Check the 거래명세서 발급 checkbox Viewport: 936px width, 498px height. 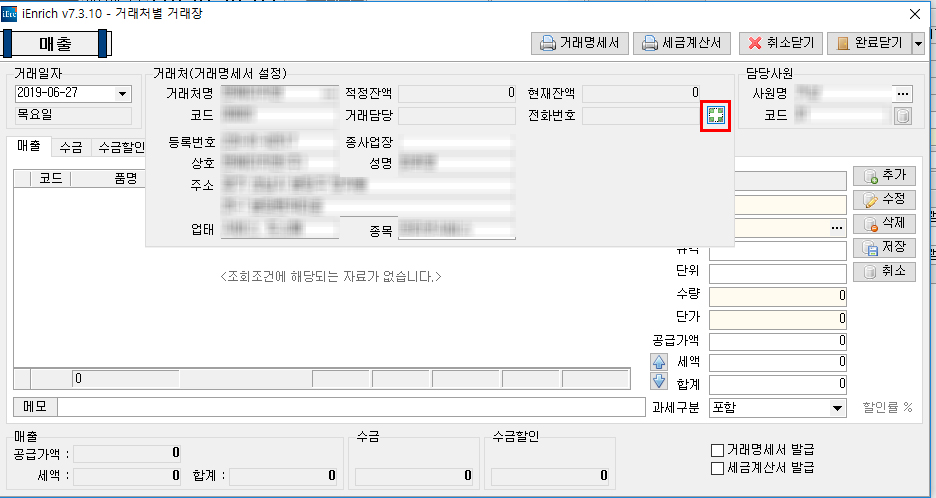pos(716,449)
